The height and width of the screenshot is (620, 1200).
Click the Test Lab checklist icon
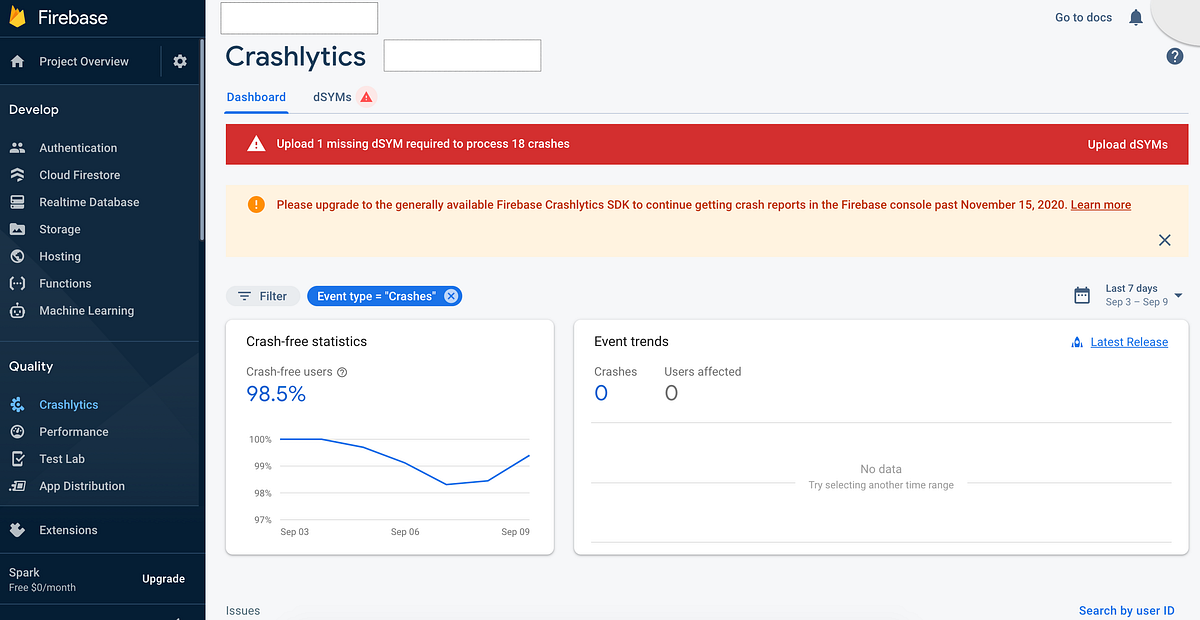coord(17,459)
